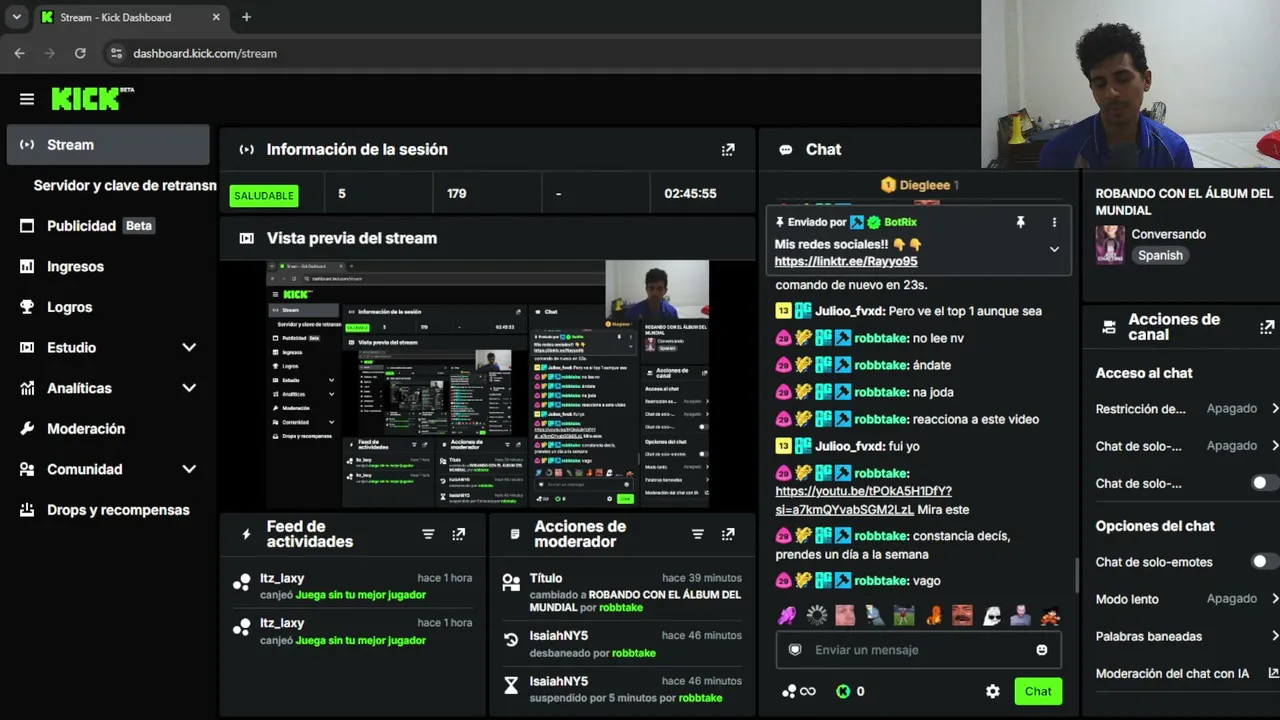1280x720 pixels.
Task: Insert the Goku quick emote at row end
Action: point(1050,615)
